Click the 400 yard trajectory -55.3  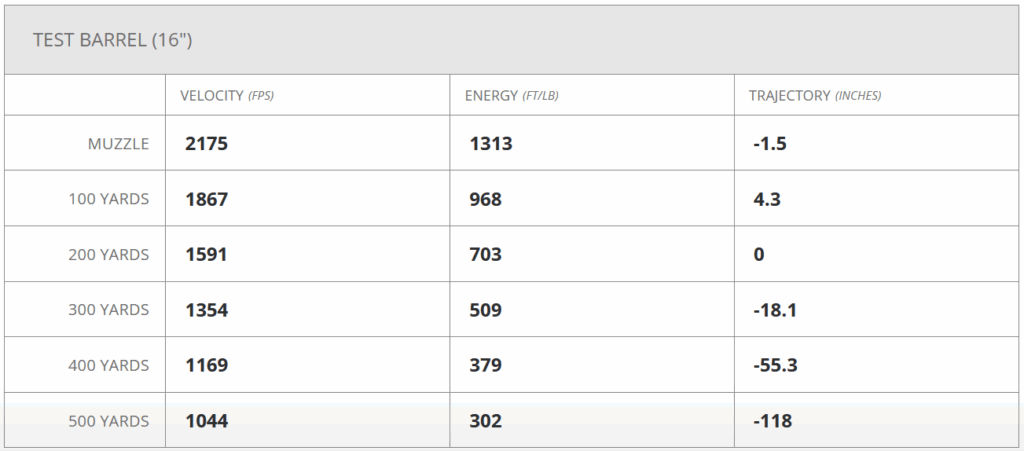tap(775, 366)
